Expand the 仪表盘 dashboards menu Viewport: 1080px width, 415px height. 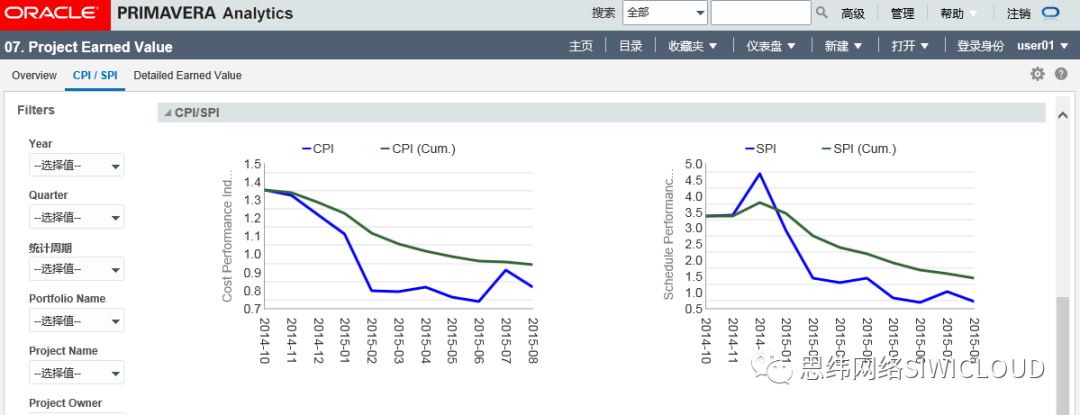(771, 46)
